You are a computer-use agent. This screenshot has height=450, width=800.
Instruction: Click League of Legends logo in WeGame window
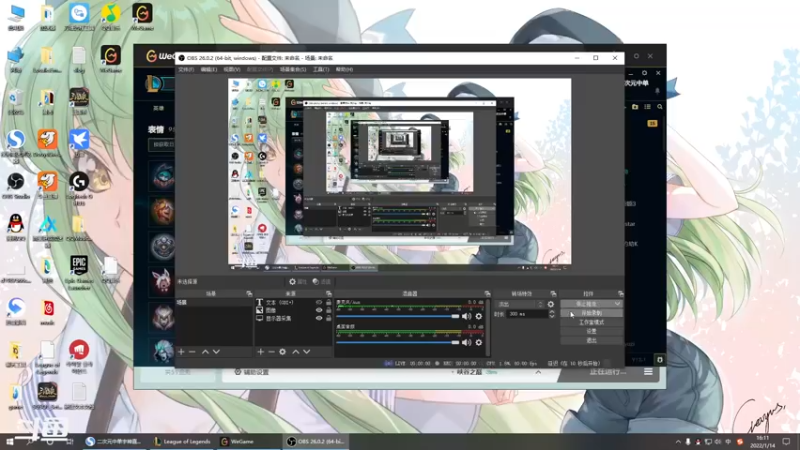click(154, 84)
